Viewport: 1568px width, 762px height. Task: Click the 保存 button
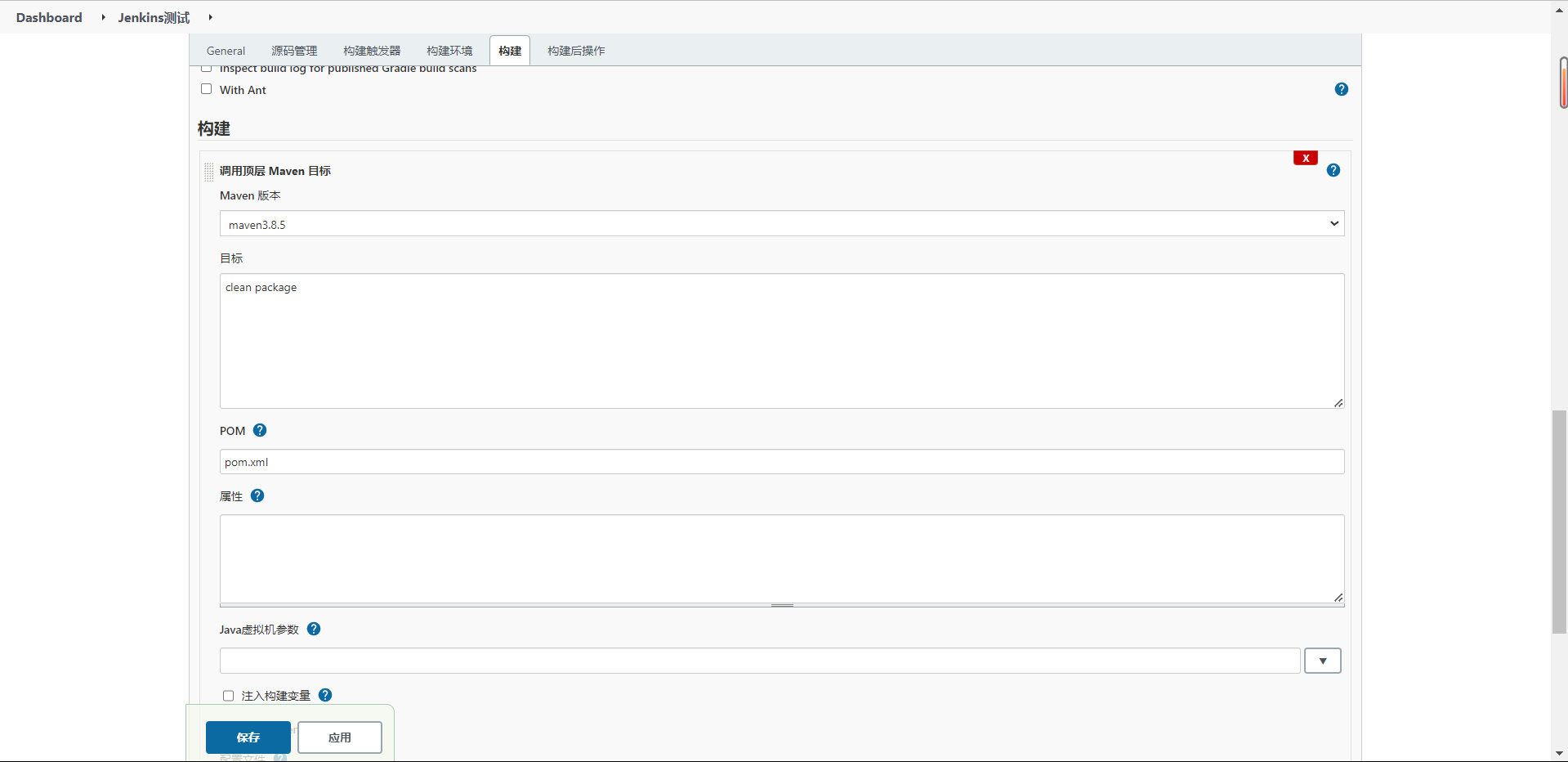248,737
